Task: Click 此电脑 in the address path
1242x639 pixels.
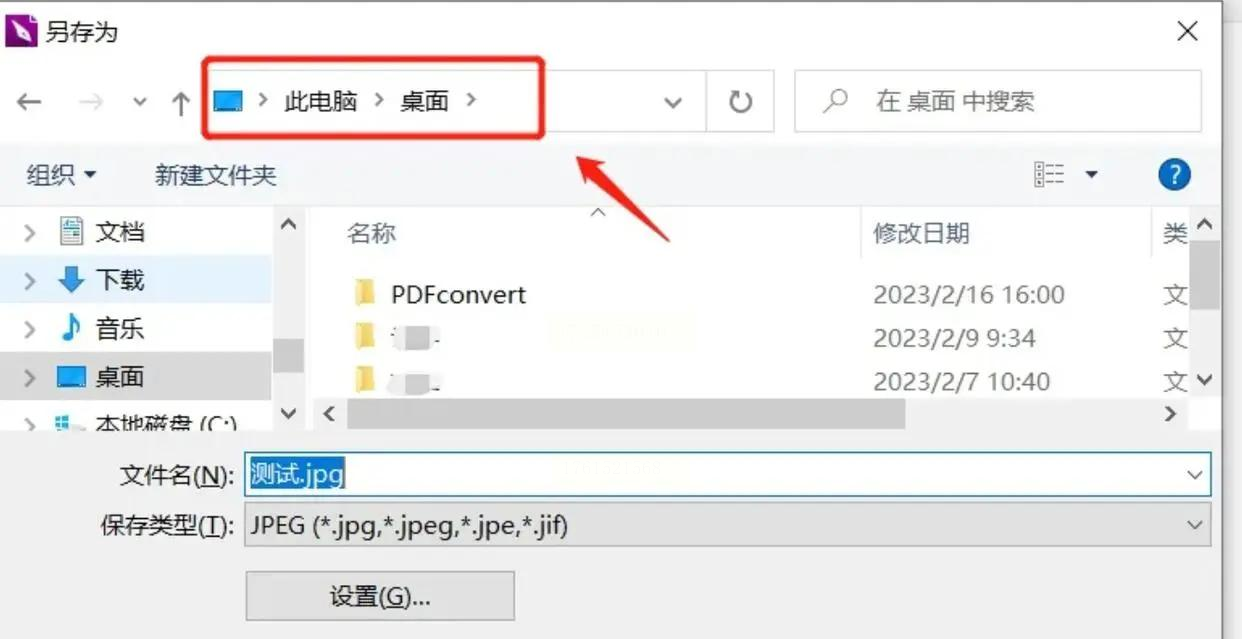Action: (321, 101)
